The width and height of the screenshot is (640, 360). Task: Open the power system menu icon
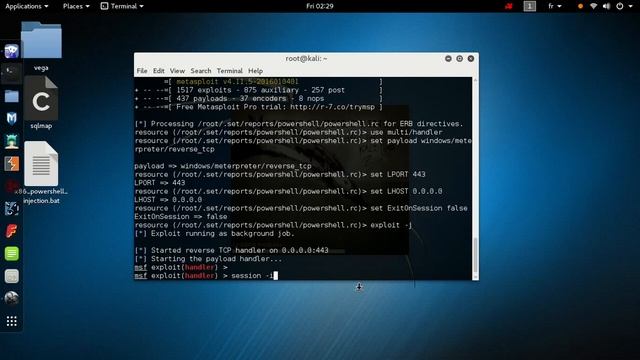coord(620,6)
